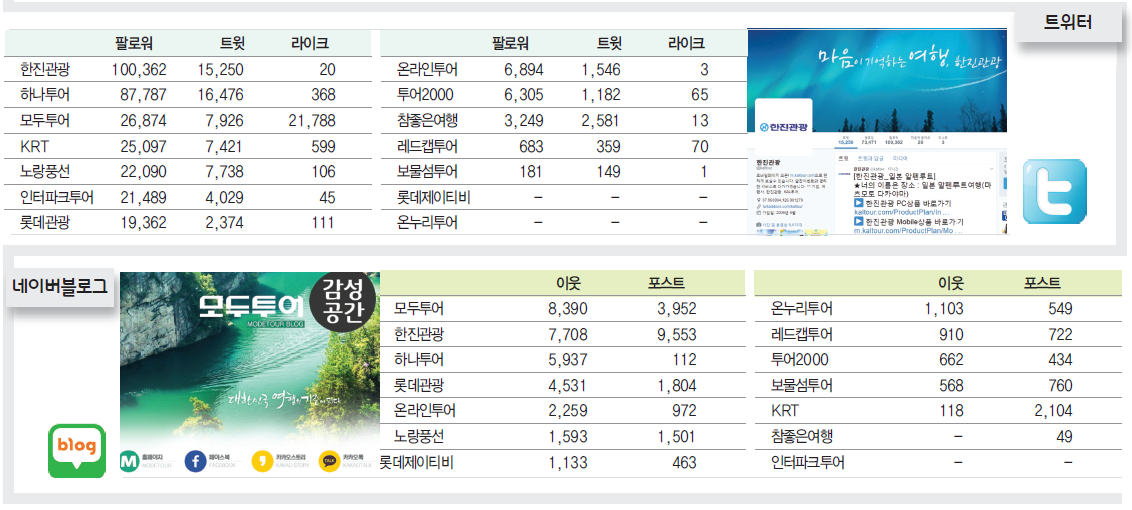Screen dimensions: 1132x510
Task: Click neighbor count 2,259
Action: pyautogui.click(x=568, y=411)
